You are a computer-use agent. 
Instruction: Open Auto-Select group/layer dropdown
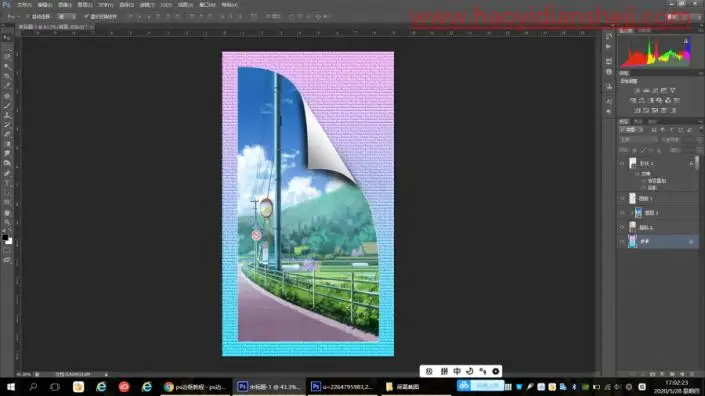pyautogui.click(x=67, y=17)
